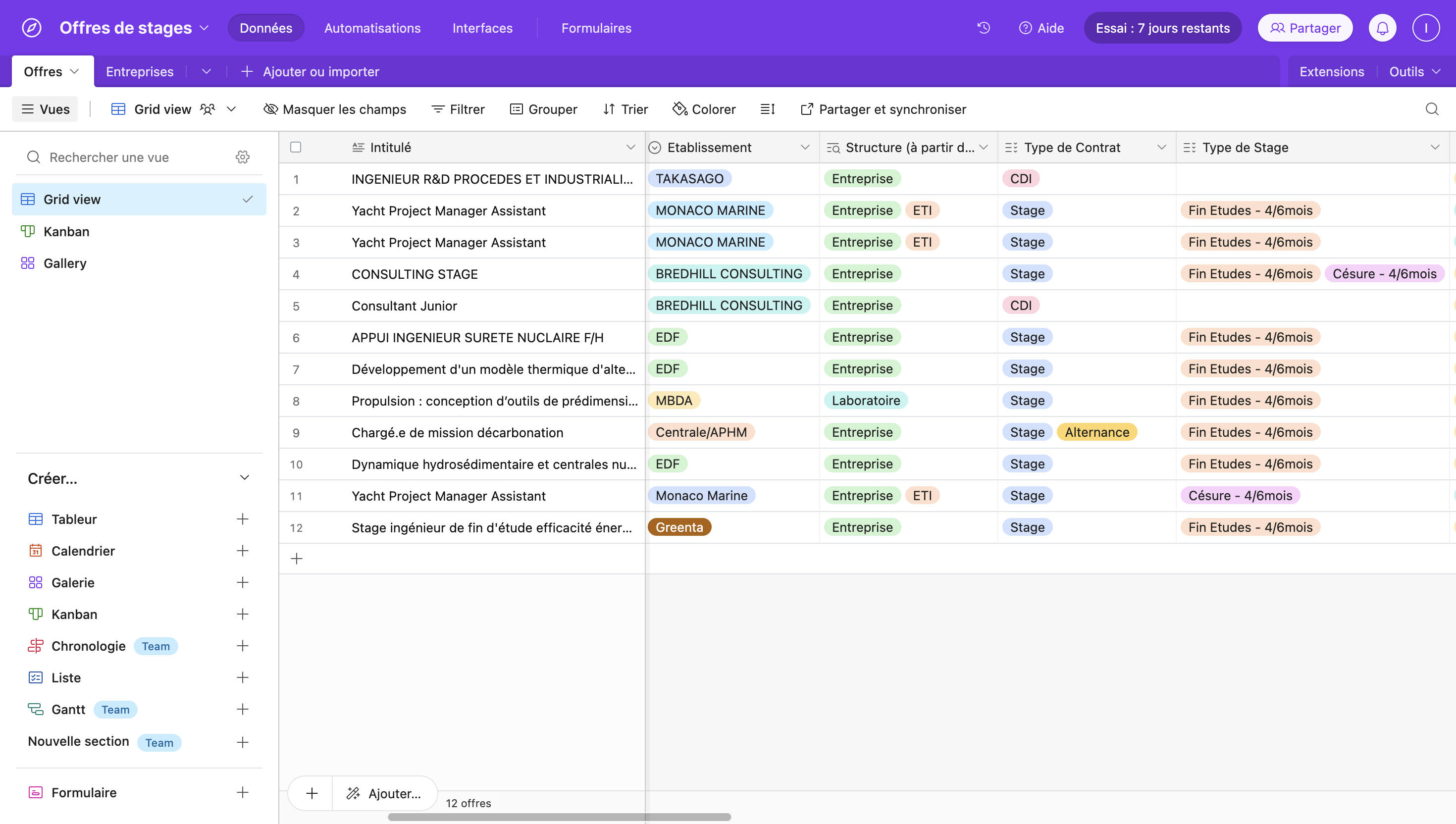
Task: Click the Rechercher une vue search field
Action: pyautogui.click(x=136, y=157)
